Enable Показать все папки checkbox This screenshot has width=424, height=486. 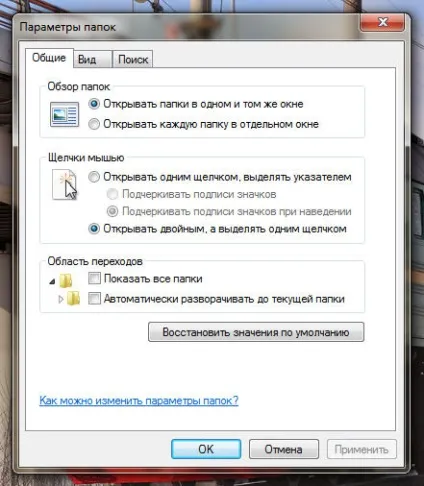(145, 278)
